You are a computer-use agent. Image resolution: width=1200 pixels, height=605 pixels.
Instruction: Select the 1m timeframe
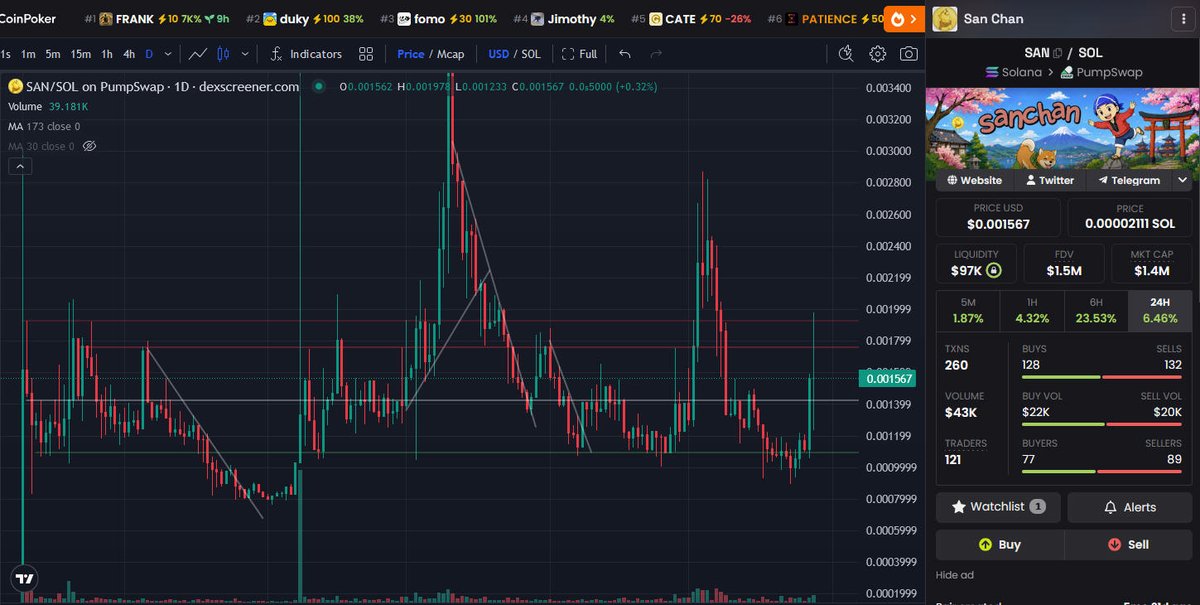point(29,54)
